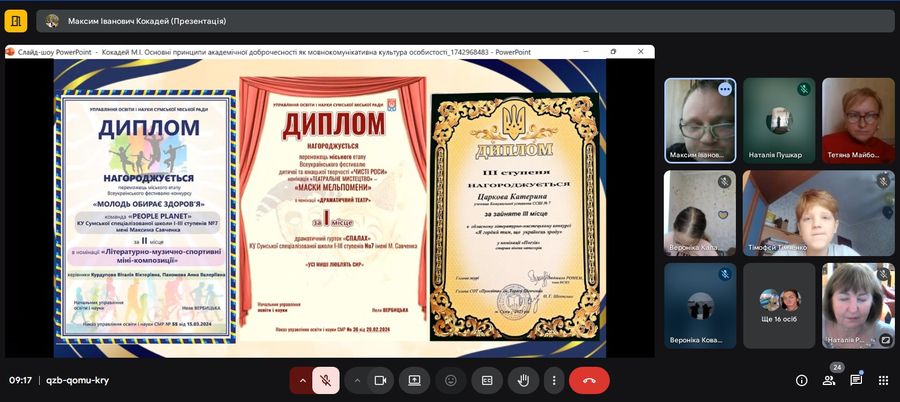This screenshot has height=402, width=900.
Task: Expand audio settings chevron
Action: (302, 380)
